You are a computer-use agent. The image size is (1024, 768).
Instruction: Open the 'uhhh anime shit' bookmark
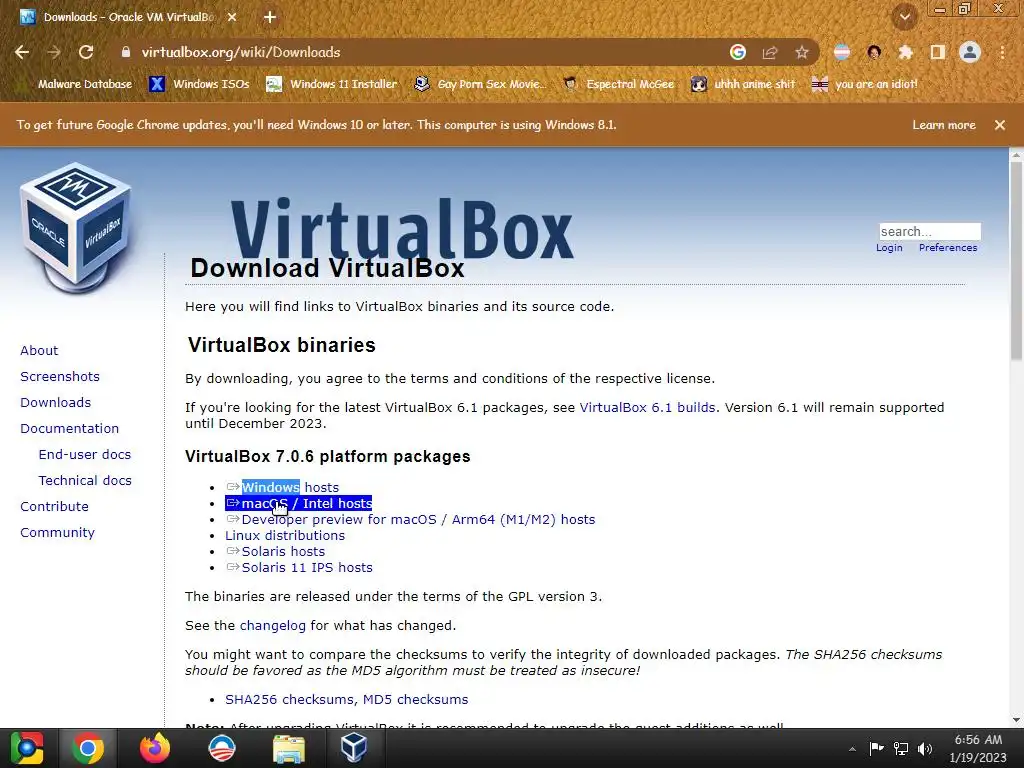pos(743,84)
